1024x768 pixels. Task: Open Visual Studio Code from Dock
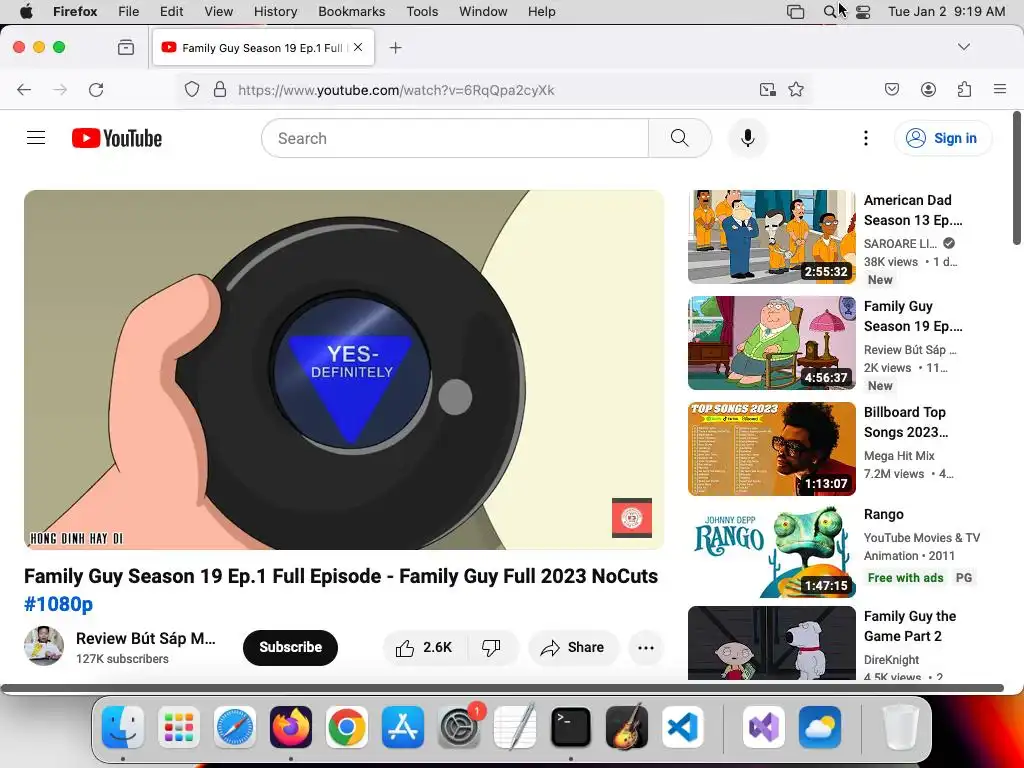pyautogui.click(x=682, y=727)
